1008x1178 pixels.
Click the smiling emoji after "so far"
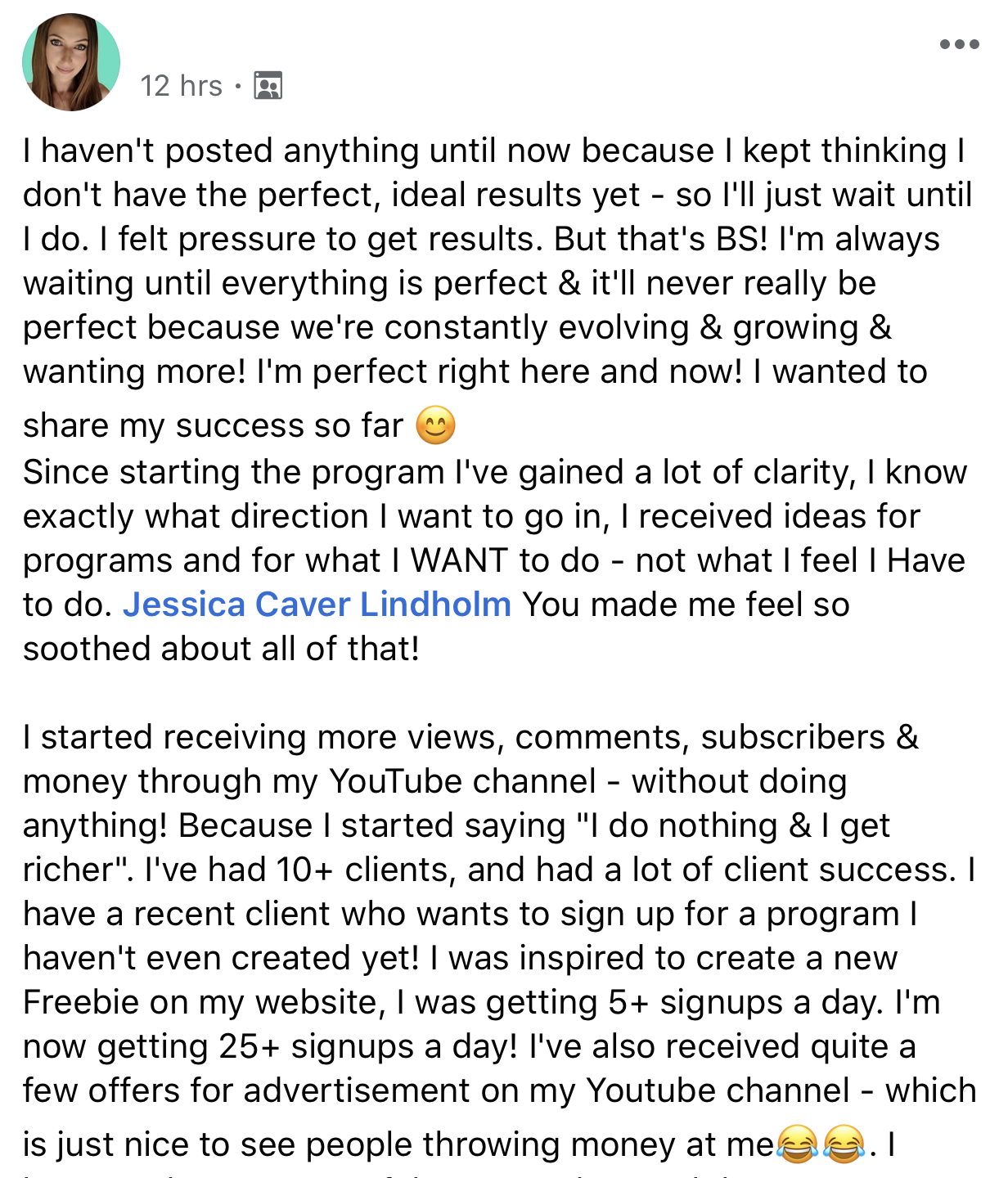(435, 425)
